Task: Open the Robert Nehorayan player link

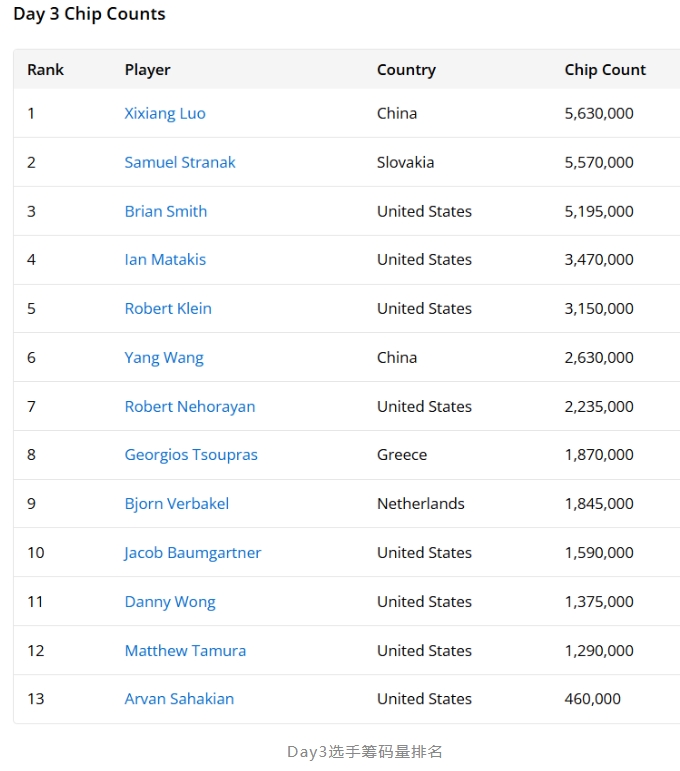Action: click(190, 406)
